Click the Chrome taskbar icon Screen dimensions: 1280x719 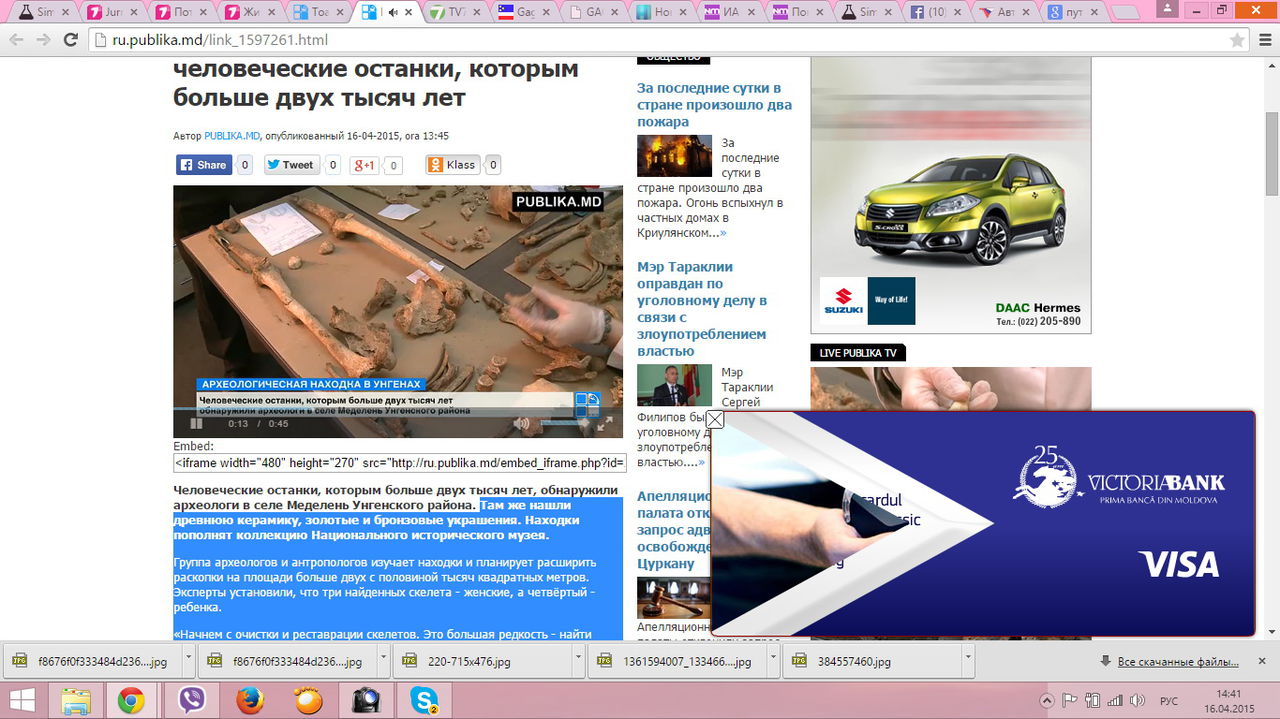(131, 700)
